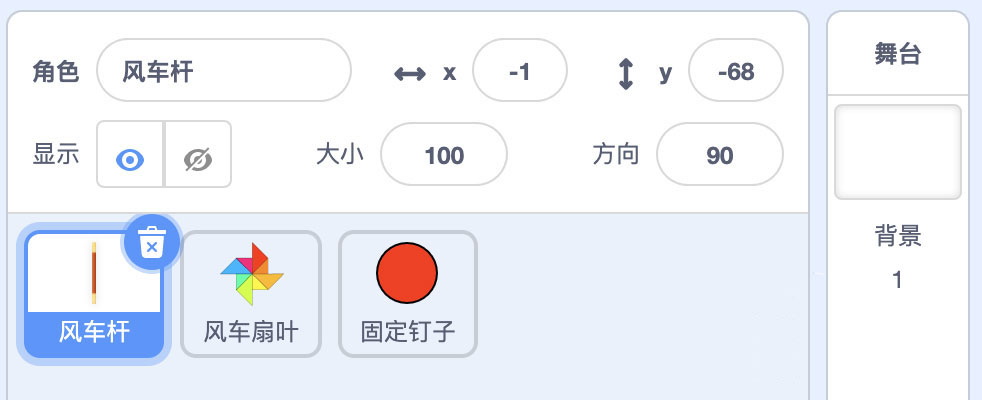Click the 固定钉子 sprite name label

[x=407, y=332]
